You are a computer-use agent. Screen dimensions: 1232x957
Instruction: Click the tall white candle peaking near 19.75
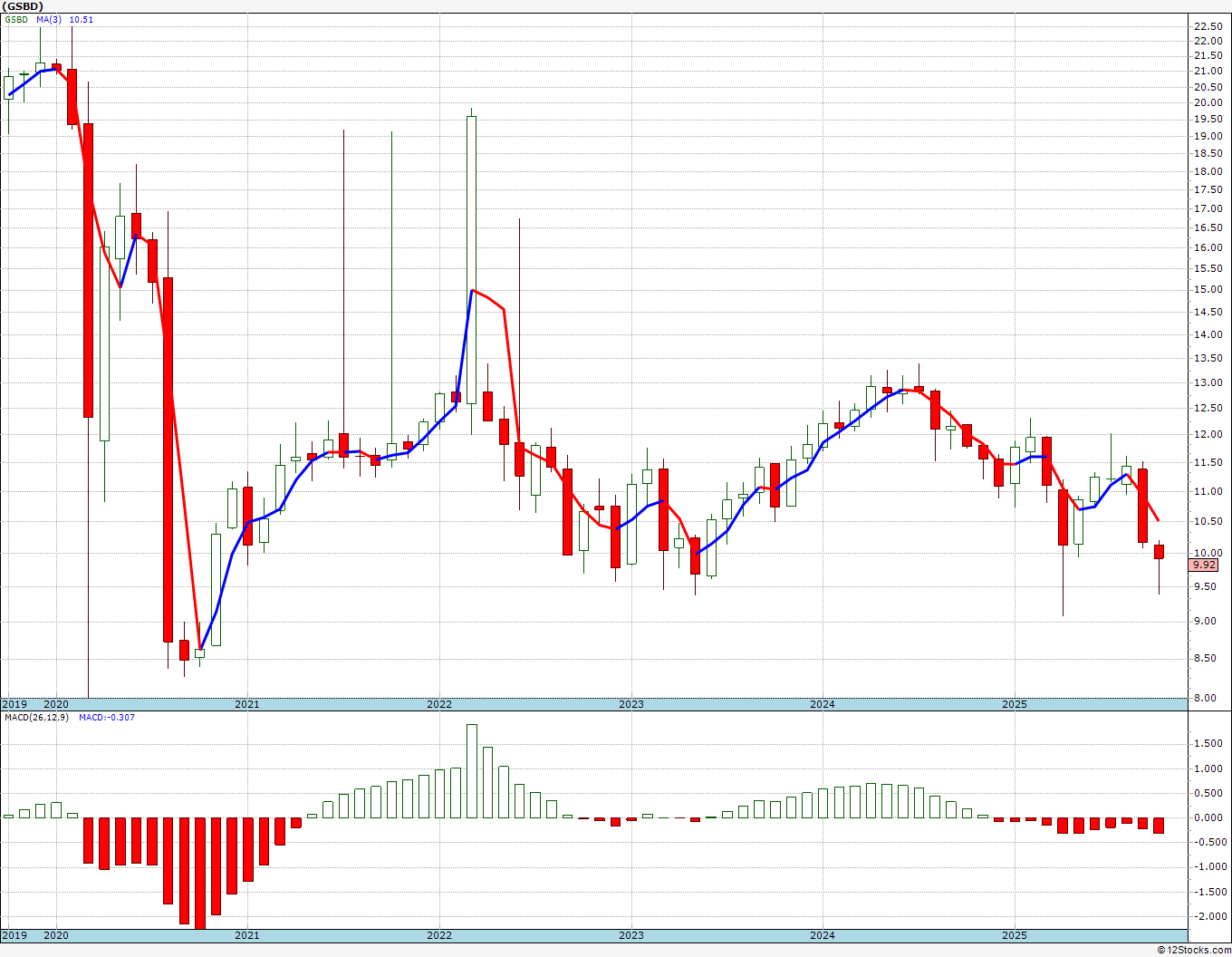point(471,260)
